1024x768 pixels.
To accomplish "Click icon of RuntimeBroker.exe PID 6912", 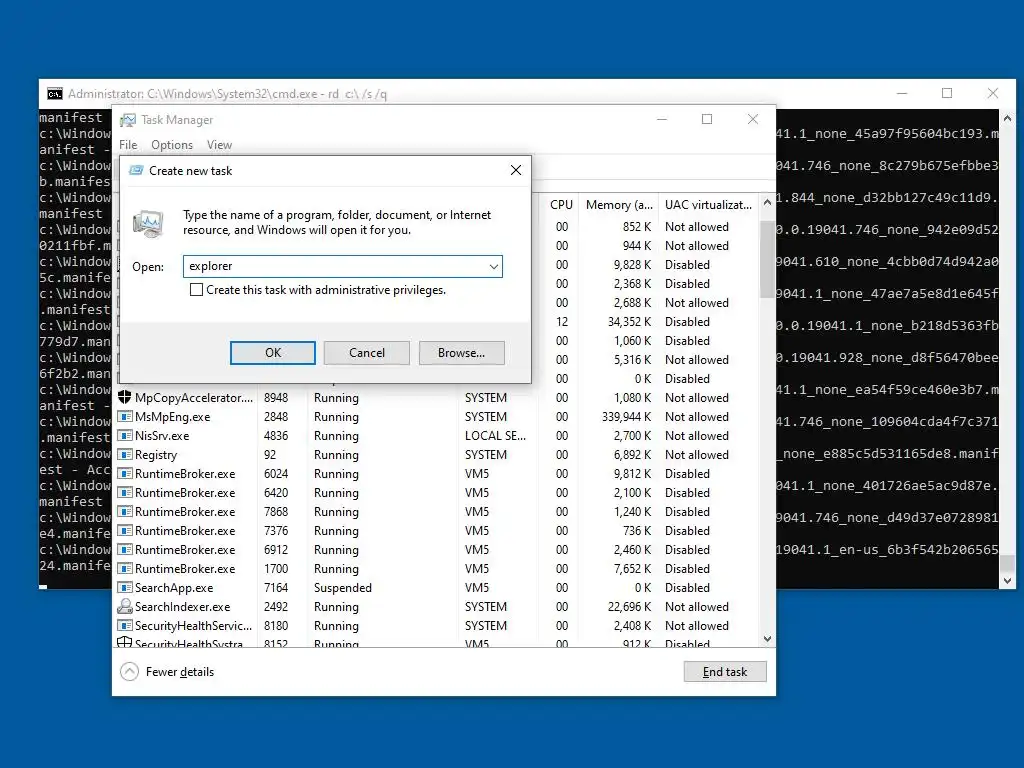I will pos(124,549).
